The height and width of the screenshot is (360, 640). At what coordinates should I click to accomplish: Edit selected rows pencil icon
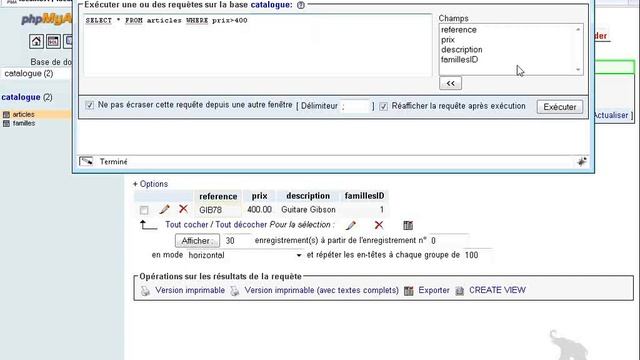click(x=351, y=225)
